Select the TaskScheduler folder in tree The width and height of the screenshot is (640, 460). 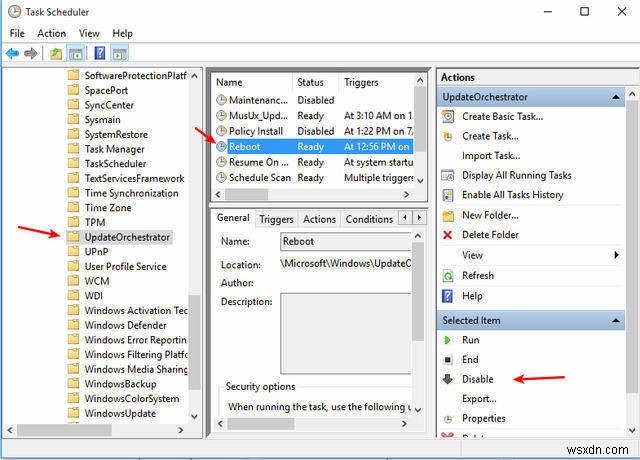click(115, 164)
